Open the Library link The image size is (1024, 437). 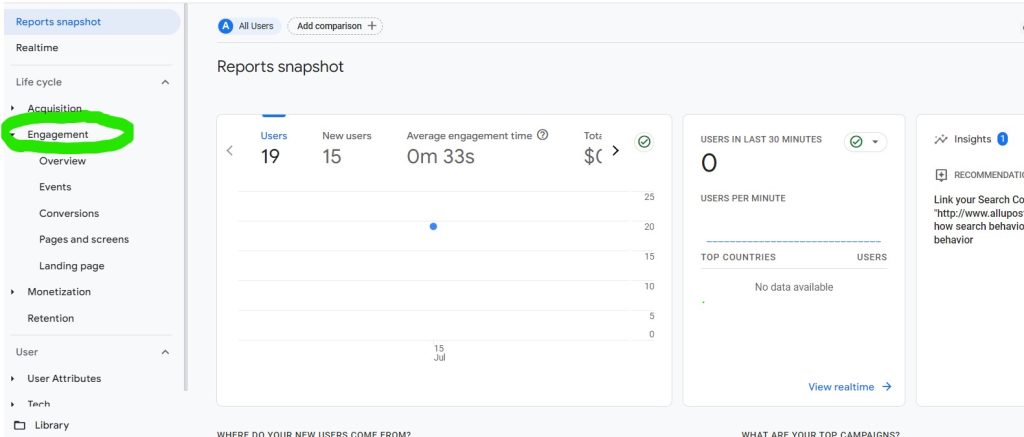coord(52,425)
